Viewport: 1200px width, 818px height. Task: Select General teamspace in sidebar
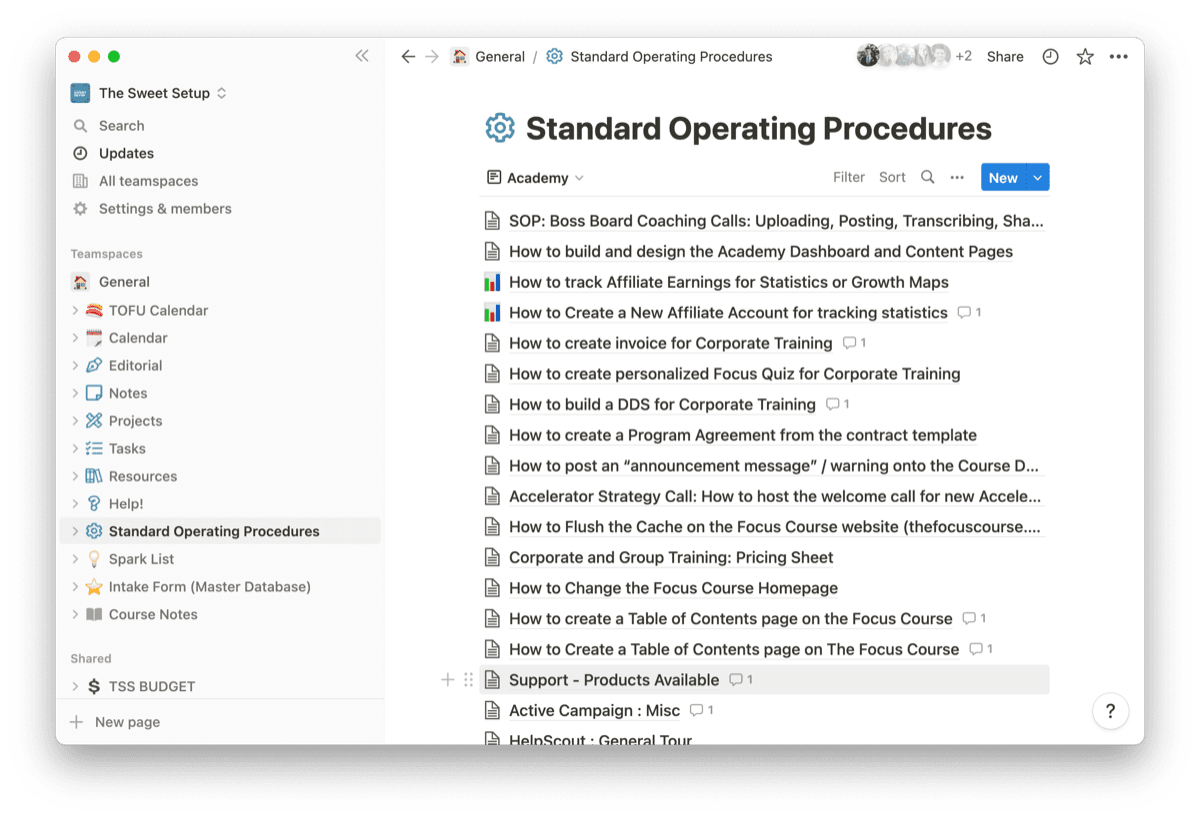[124, 282]
